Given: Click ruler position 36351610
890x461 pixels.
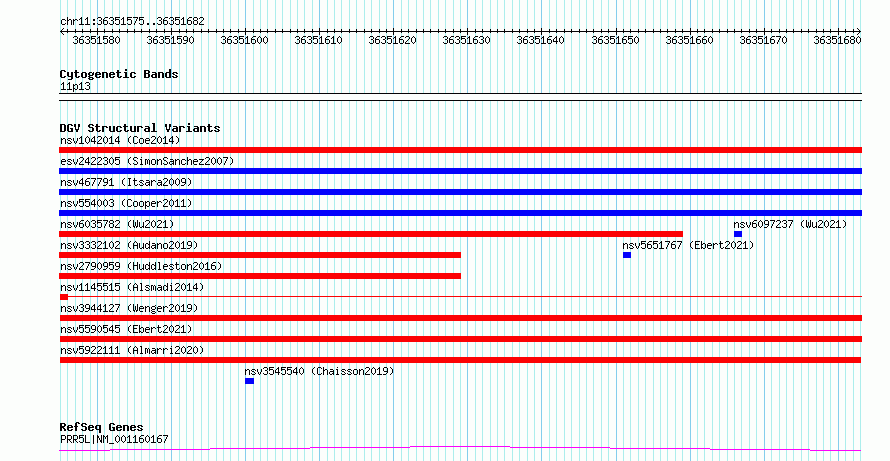Looking at the screenshot, I should [319, 40].
